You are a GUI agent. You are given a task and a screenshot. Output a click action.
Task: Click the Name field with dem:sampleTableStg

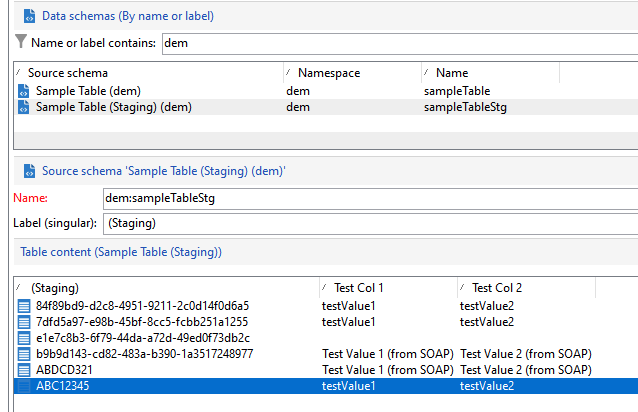point(370,198)
